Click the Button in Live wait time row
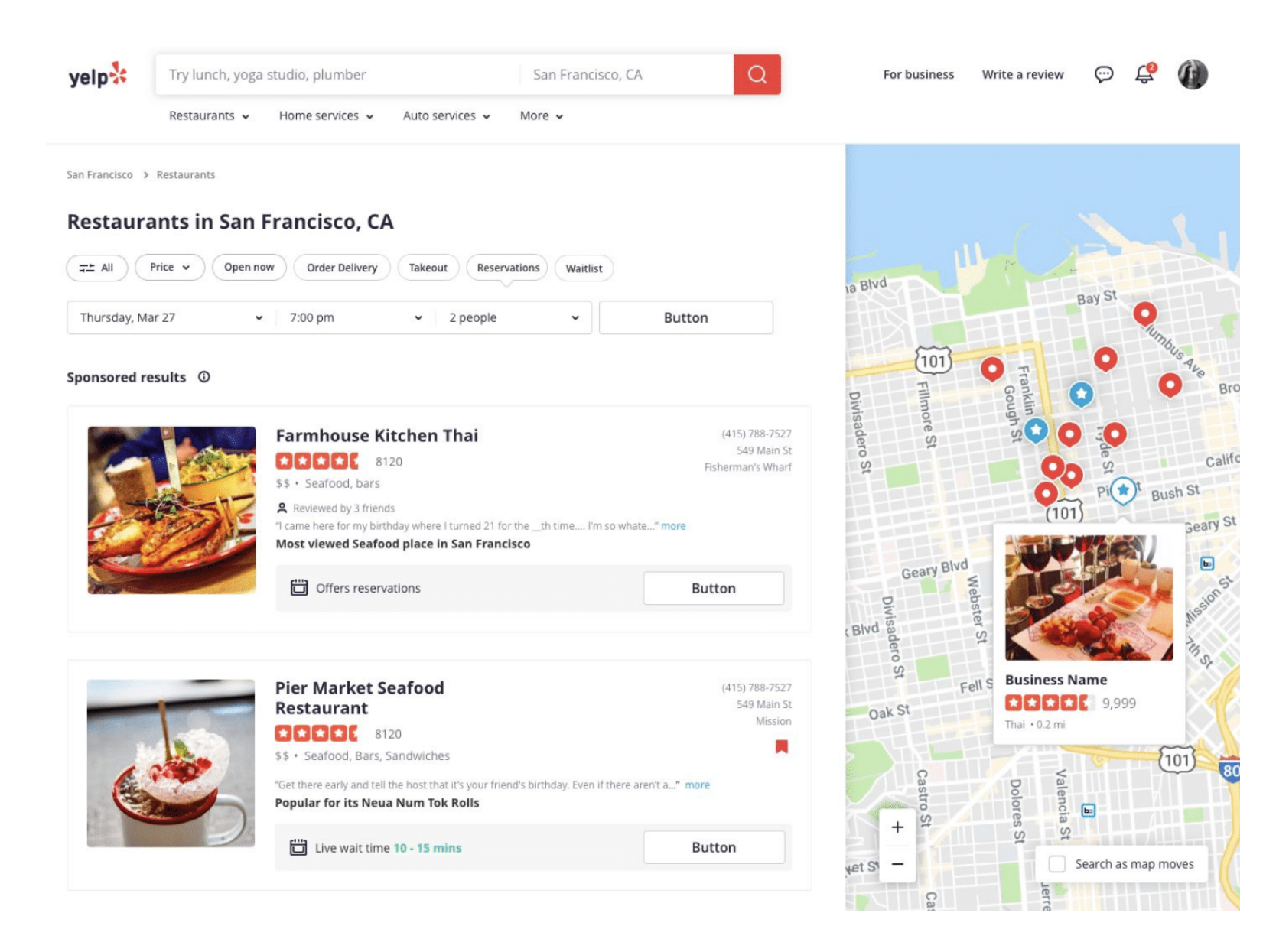The image size is (1276, 952). [714, 847]
